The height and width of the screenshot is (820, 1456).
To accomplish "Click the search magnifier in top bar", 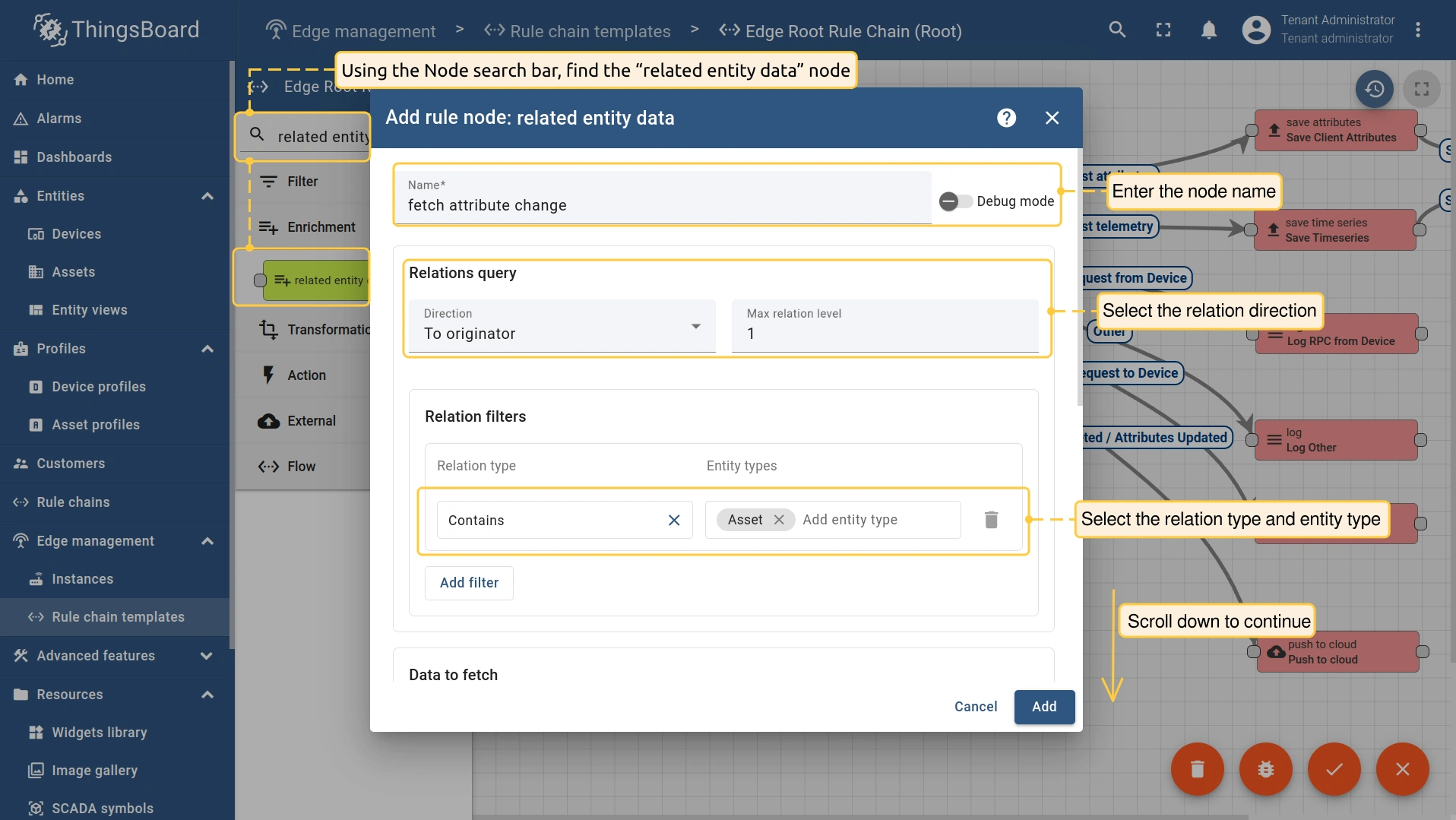I will 1117,30.
